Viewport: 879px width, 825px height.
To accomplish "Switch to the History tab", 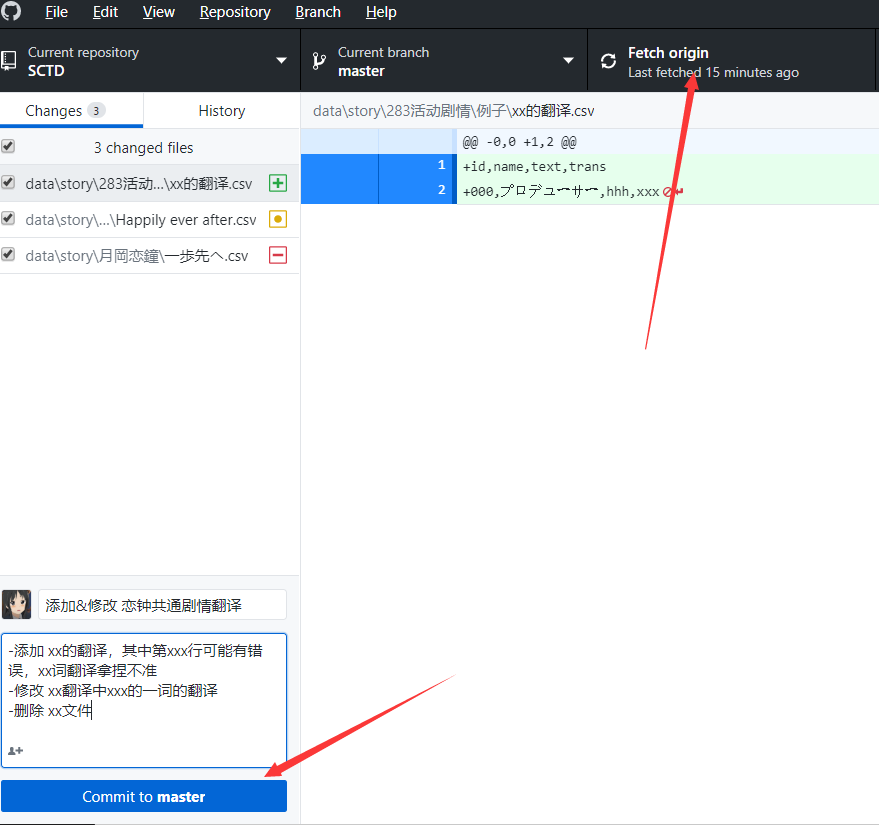I will [x=221, y=110].
